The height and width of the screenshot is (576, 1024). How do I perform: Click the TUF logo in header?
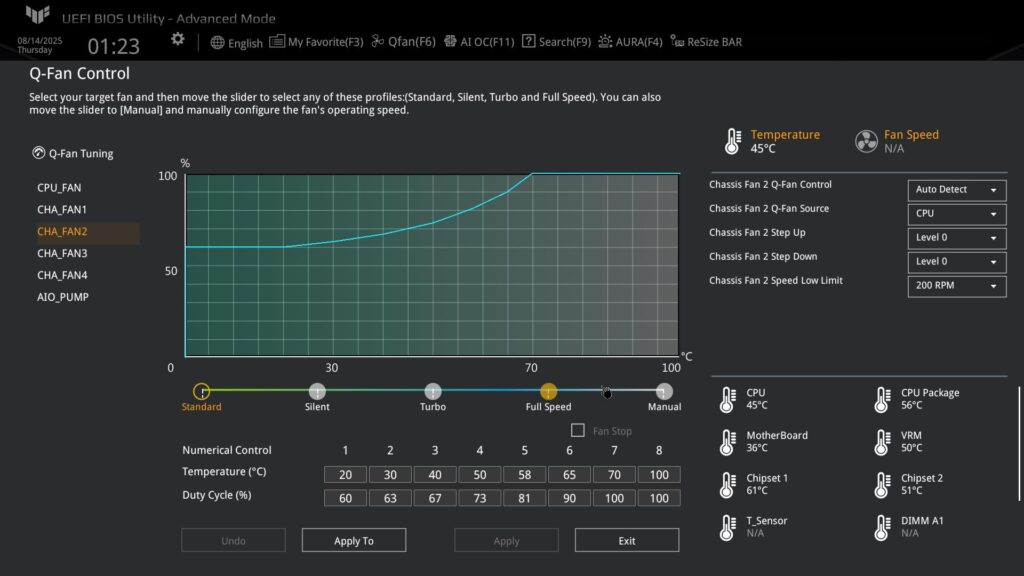[x=38, y=14]
